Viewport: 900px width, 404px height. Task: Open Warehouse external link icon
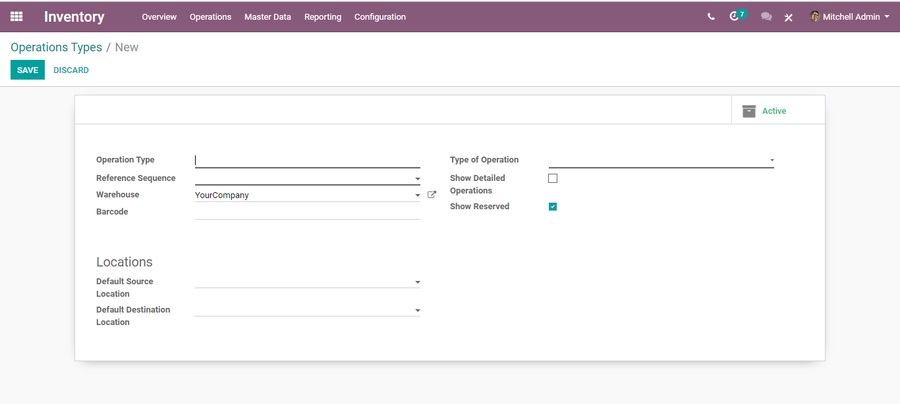click(x=432, y=195)
